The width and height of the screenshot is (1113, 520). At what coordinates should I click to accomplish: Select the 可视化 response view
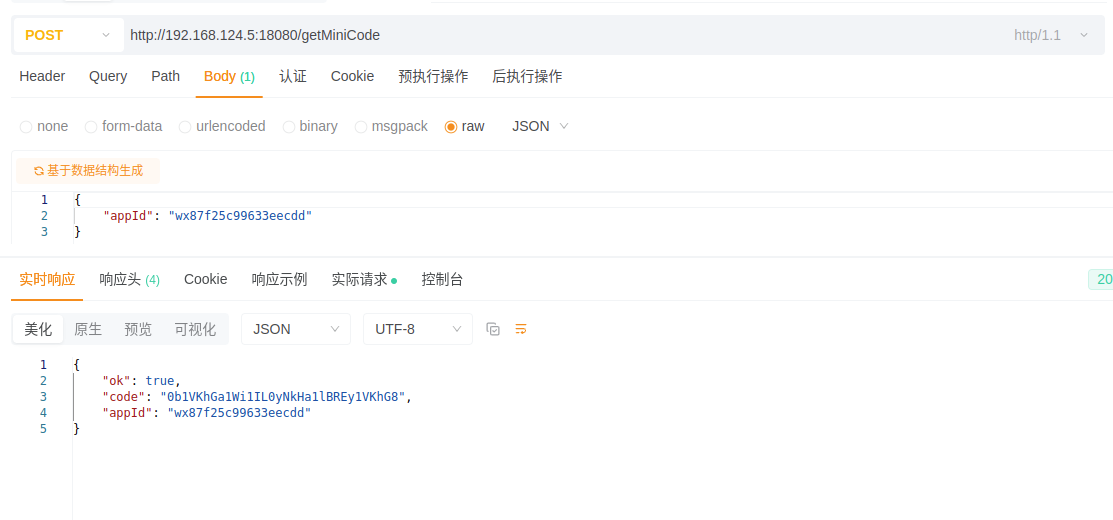point(195,329)
